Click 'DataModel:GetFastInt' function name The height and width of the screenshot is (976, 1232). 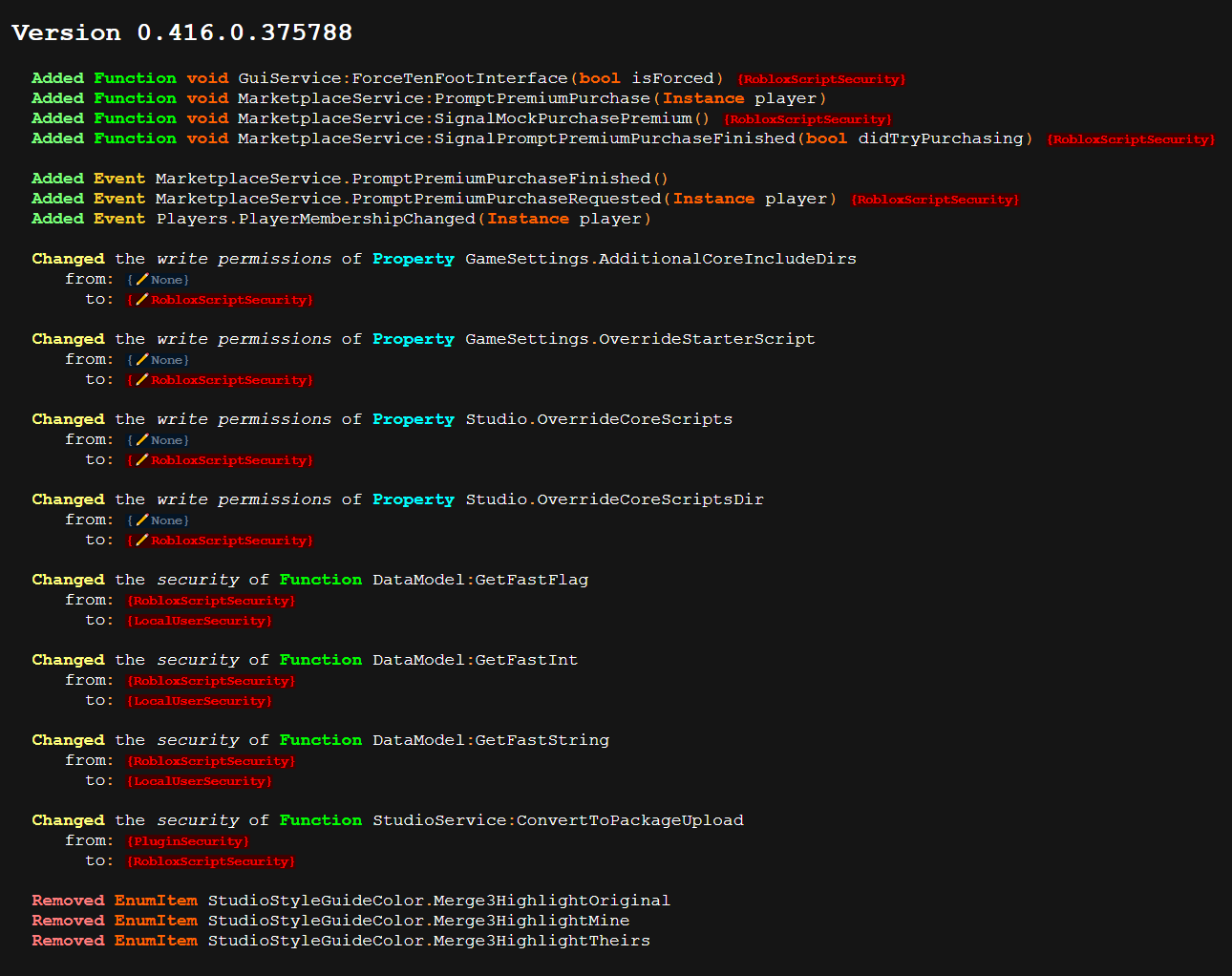click(475, 660)
